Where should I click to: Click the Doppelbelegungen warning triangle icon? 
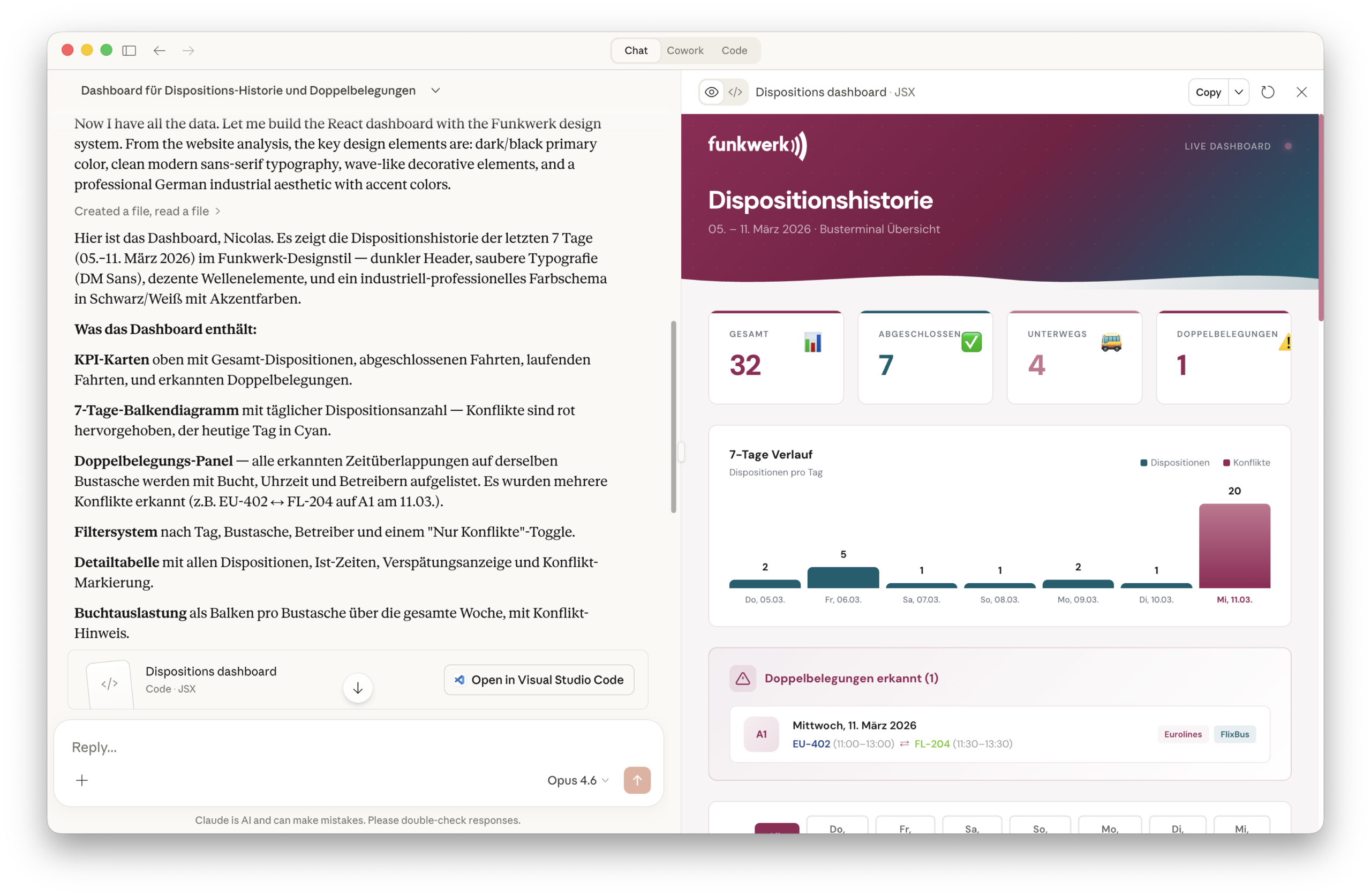pos(742,678)
